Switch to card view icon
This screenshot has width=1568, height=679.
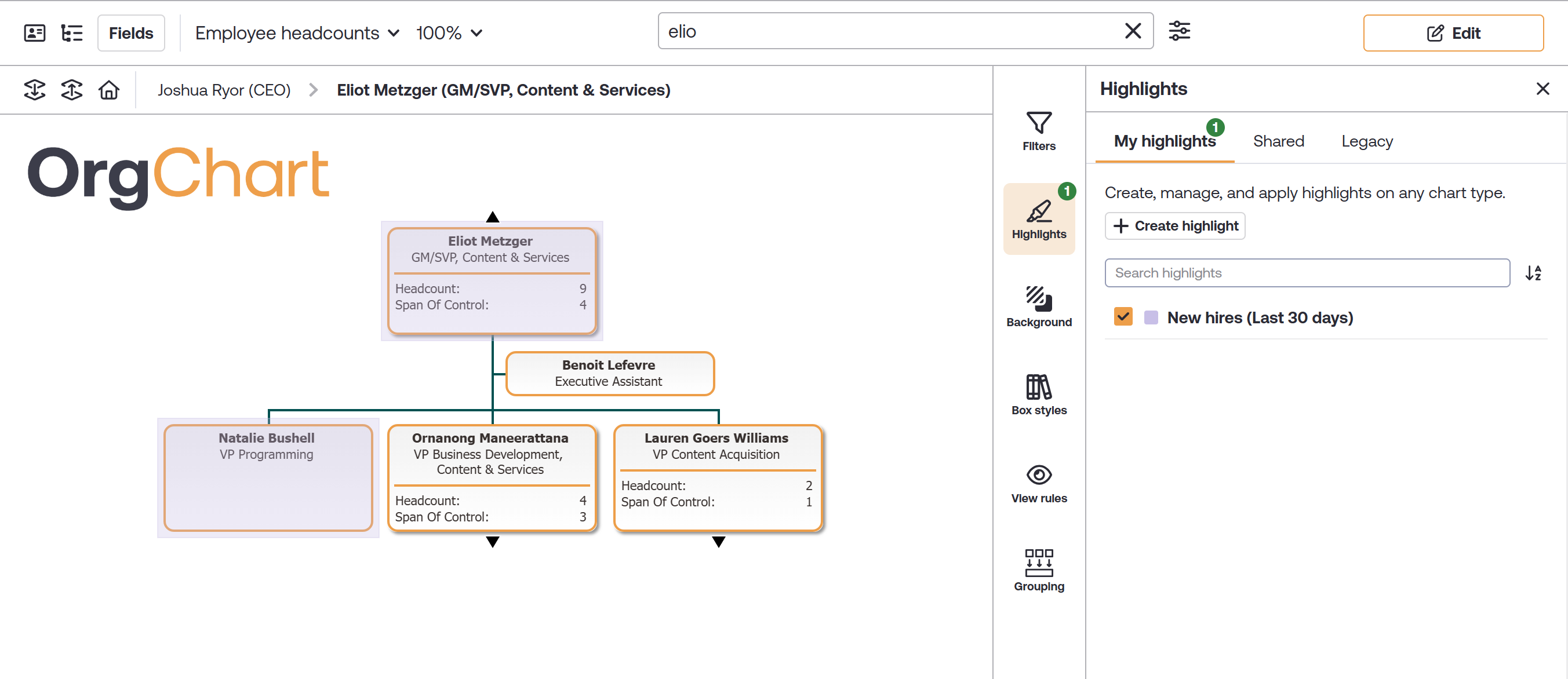(x=34, y=33)
